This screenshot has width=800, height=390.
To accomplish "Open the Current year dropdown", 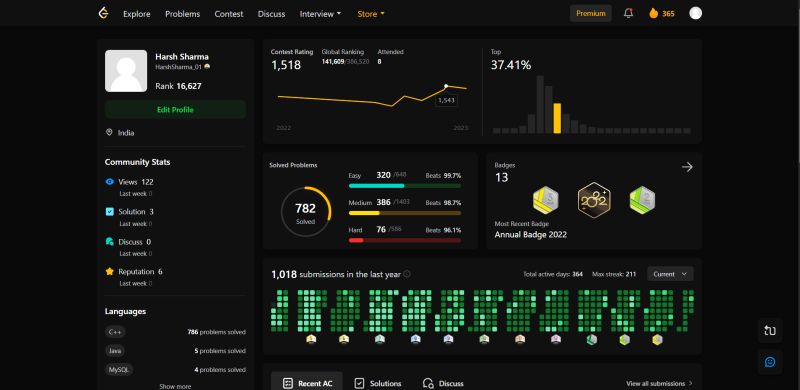I will tap(670, 274).
